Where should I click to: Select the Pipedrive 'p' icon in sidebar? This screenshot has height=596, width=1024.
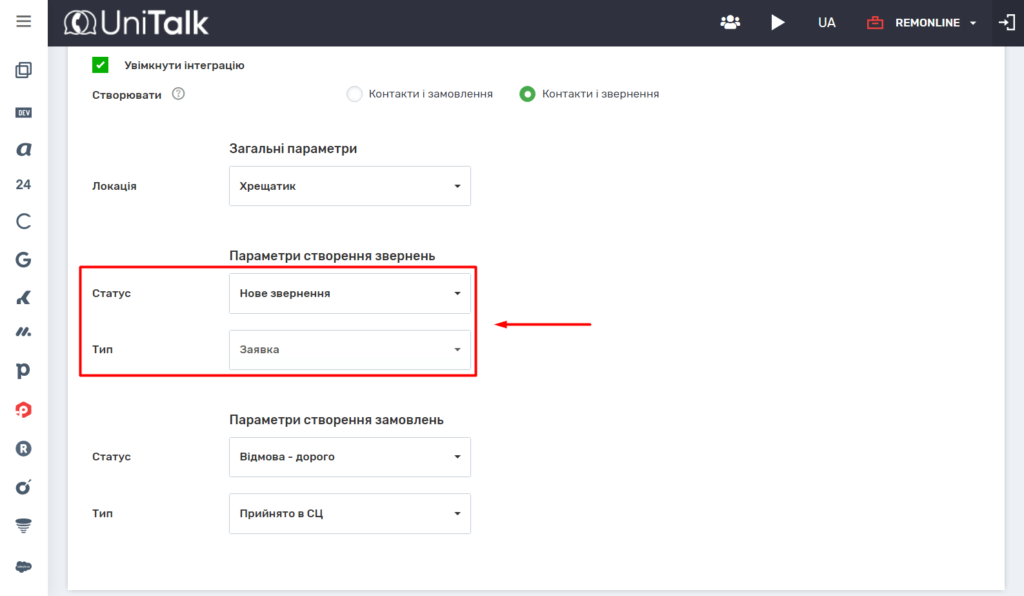[x=24, y=370]
